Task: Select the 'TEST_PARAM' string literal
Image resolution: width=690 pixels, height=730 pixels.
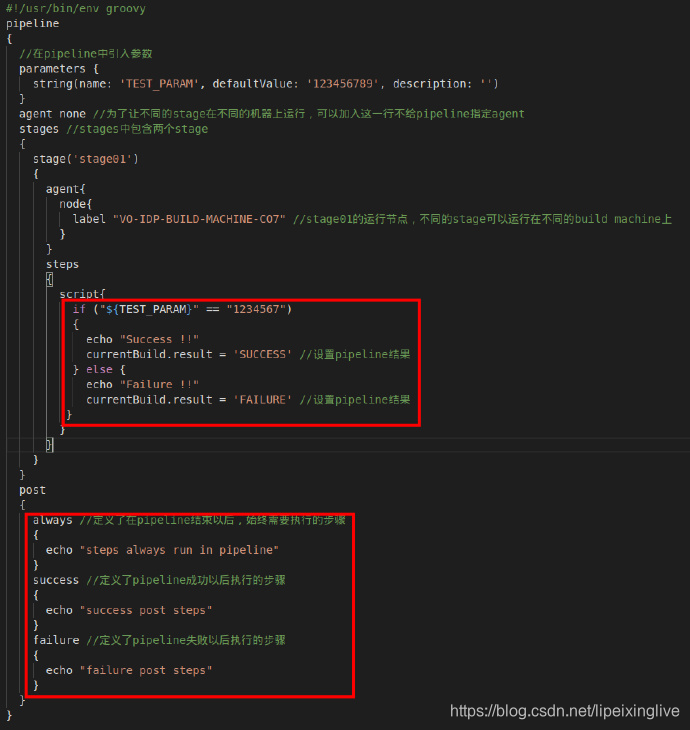Action: tap(160, 84)
